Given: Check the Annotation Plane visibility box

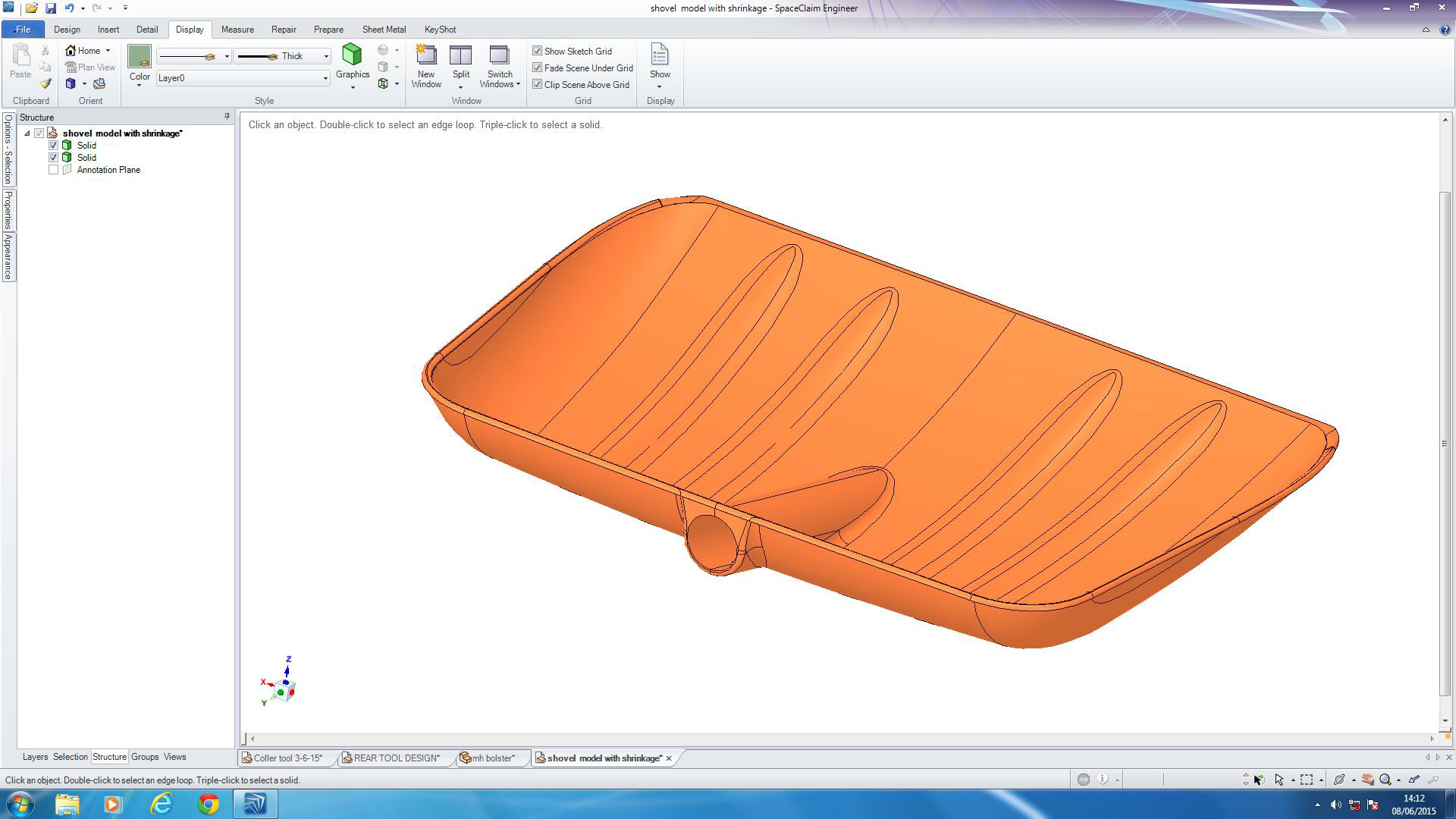Looking at the screenshot, I should [x=53, y=170].
